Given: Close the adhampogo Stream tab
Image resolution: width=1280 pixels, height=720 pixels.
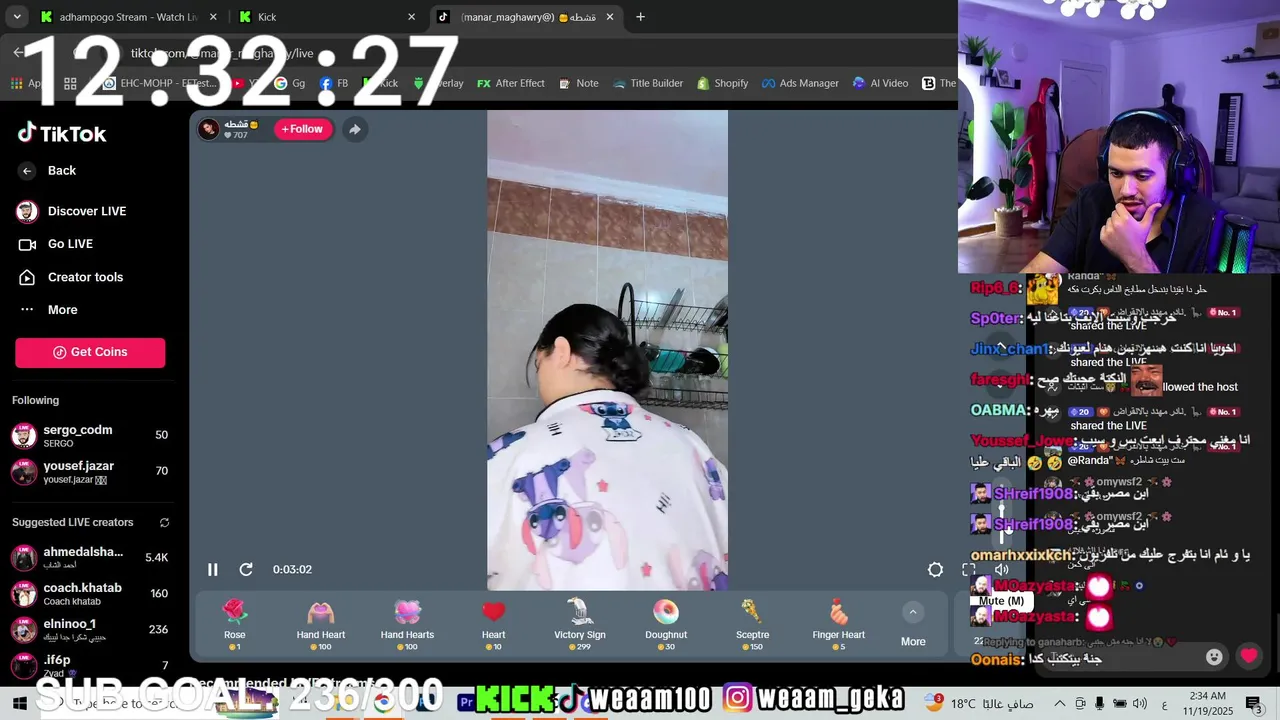Looking at the screenshot, I should point(212,17).
